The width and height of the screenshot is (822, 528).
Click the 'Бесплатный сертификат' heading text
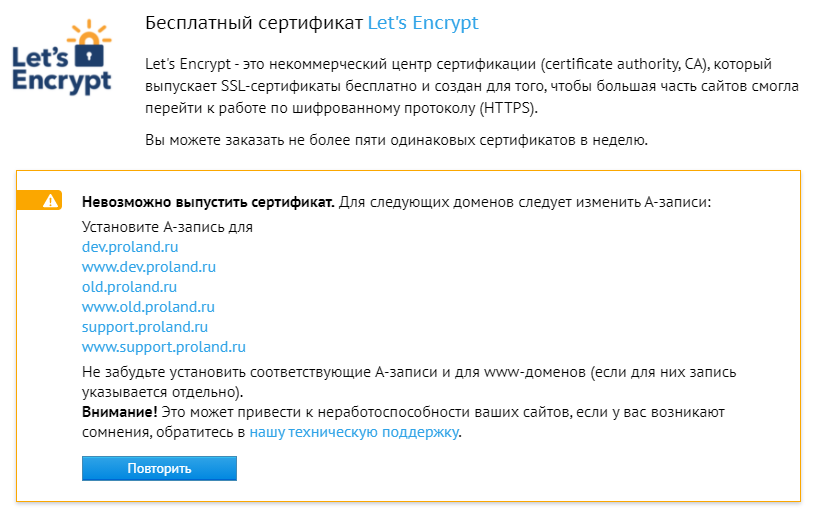point(254,22)
